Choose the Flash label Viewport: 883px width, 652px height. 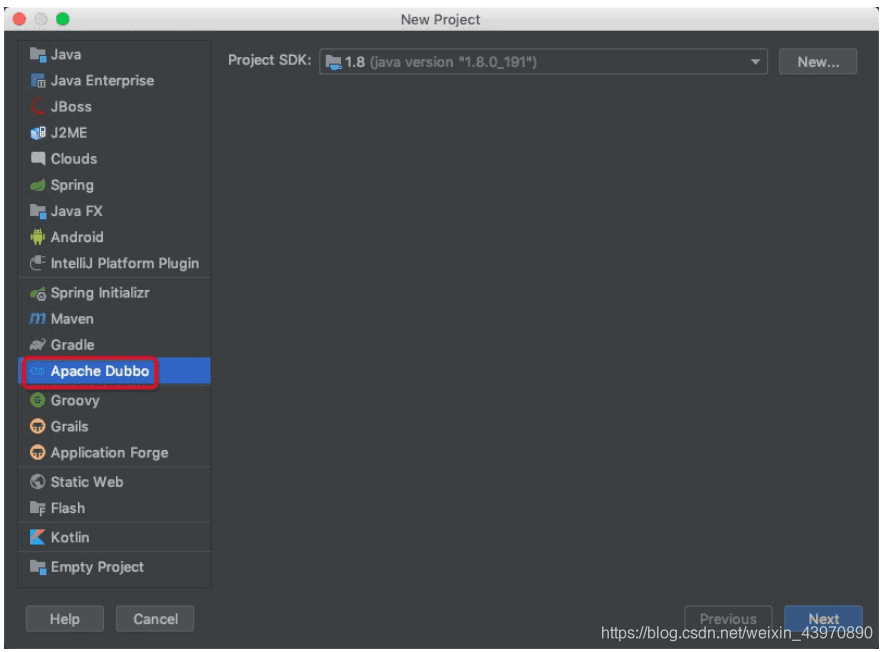coord(68,508)
